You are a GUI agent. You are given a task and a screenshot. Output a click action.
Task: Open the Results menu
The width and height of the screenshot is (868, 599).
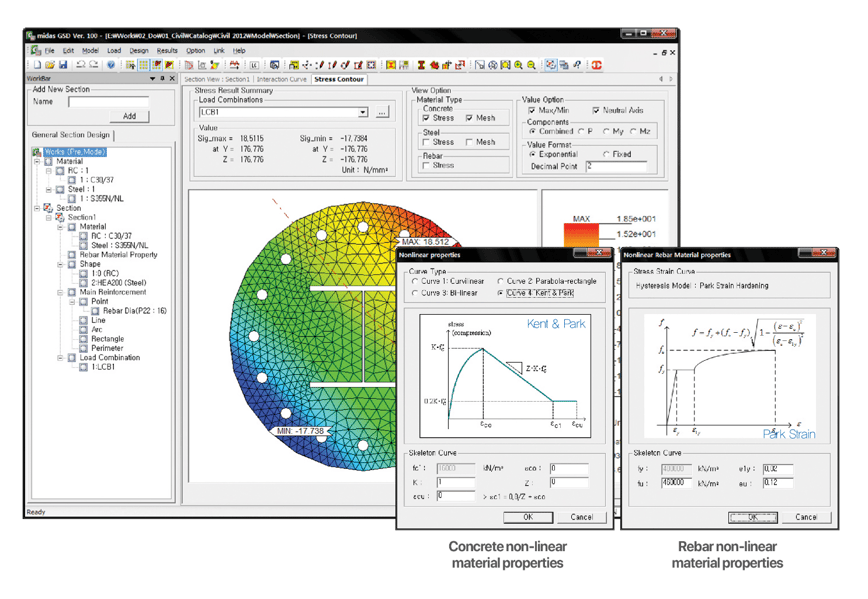point(166,50)
